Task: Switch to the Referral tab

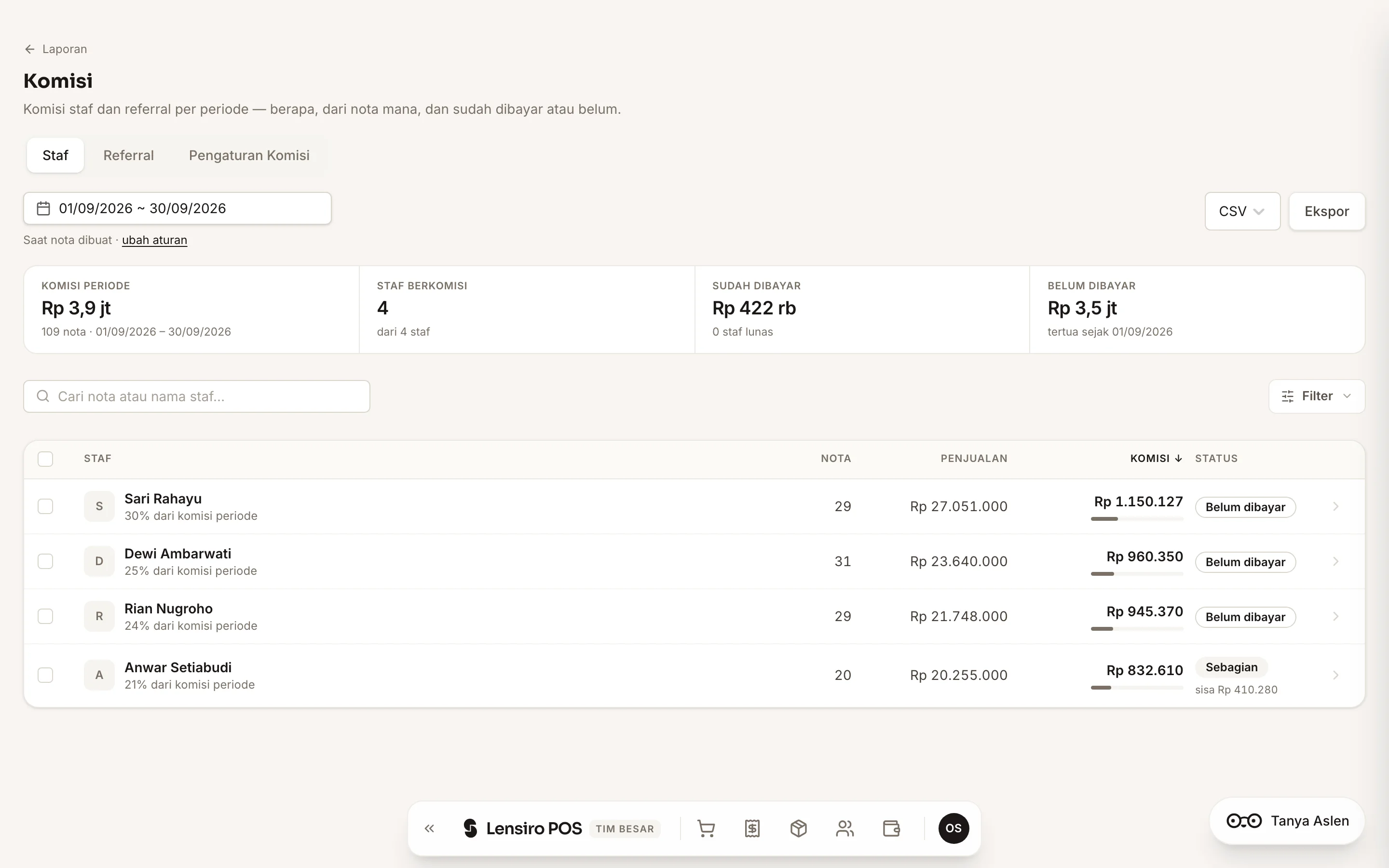Action: tap(129, 155)
